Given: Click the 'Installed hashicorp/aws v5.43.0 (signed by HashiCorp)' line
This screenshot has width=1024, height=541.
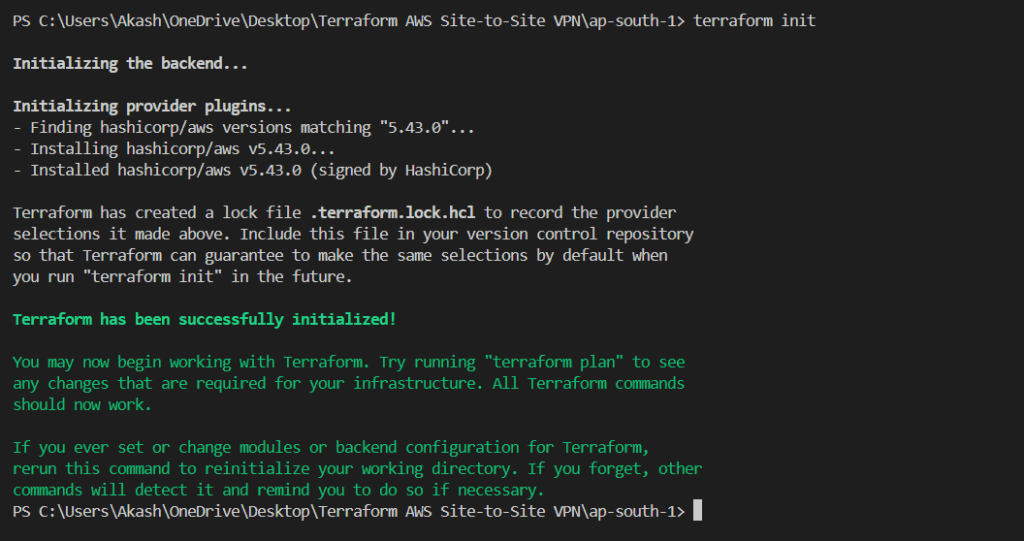Looking at the screenshot, I should (x=253, y=171).
